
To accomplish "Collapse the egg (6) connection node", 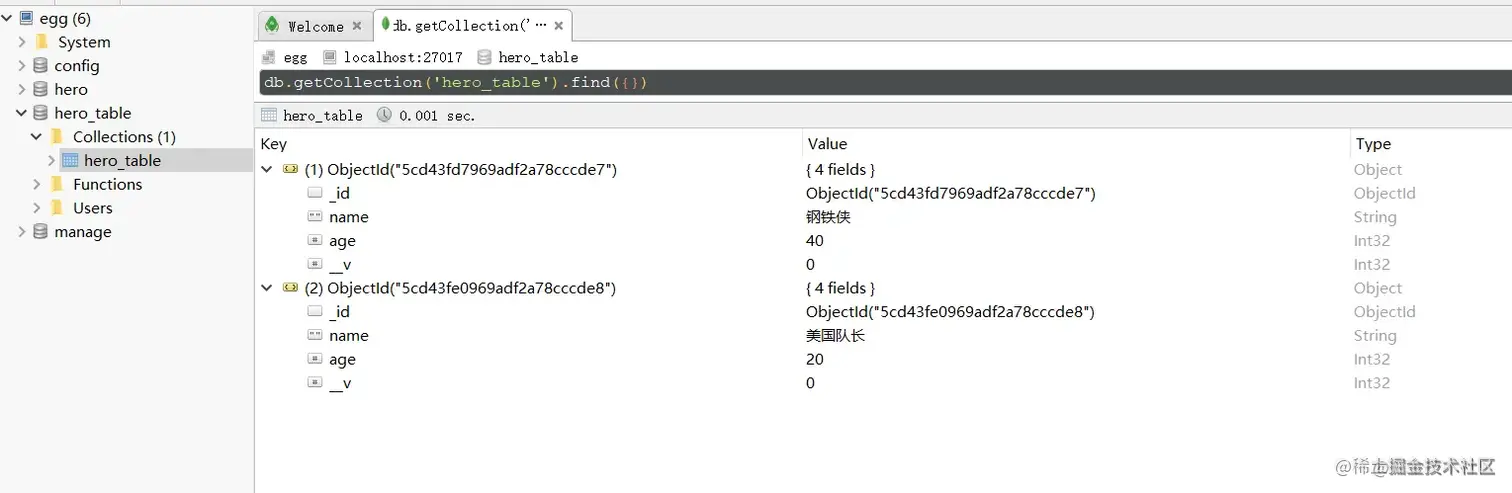I will (x=7, y=18).
